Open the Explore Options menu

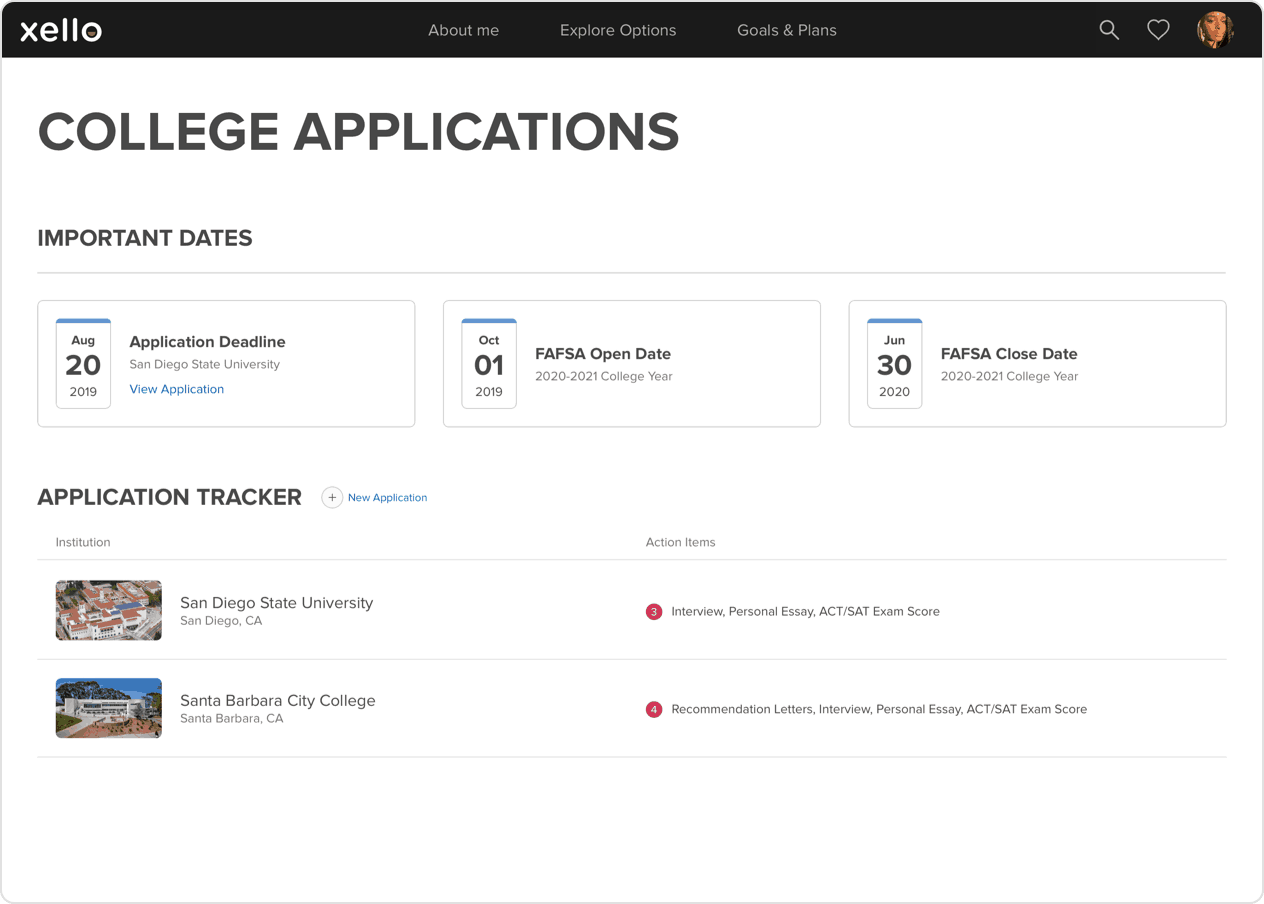point(618,30)
